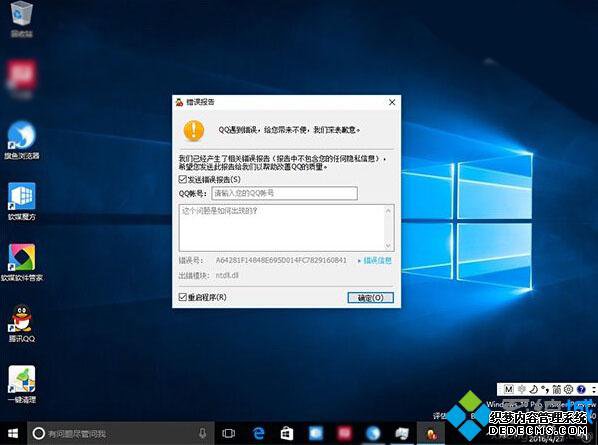The width and height of the screenshot is (598, 445).
Task: Click the Cortana search box
Action: click(121, 433)
